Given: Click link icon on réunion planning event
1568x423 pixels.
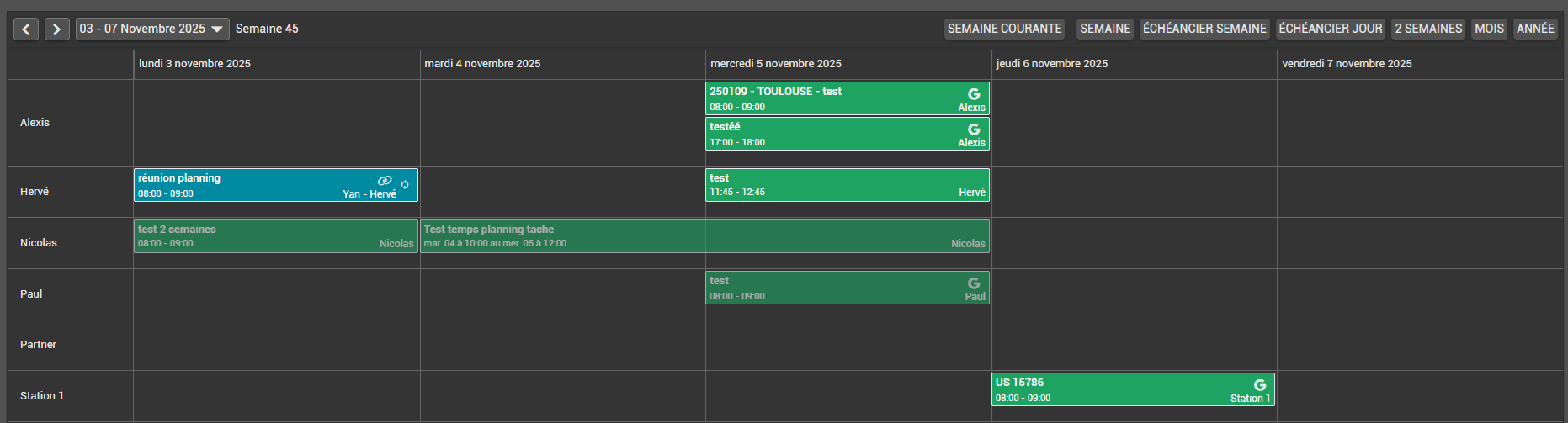Looking at the screenshot, I should pos(385,181).
